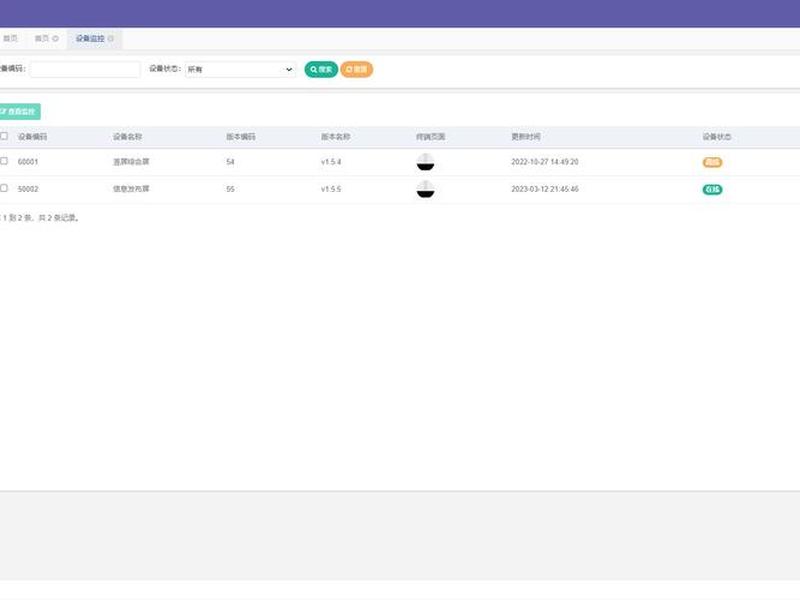The height and width of the screenshot is (600, 800).
Task: Tick the select-all checkbox in the table header
Action: click(4, 136)
